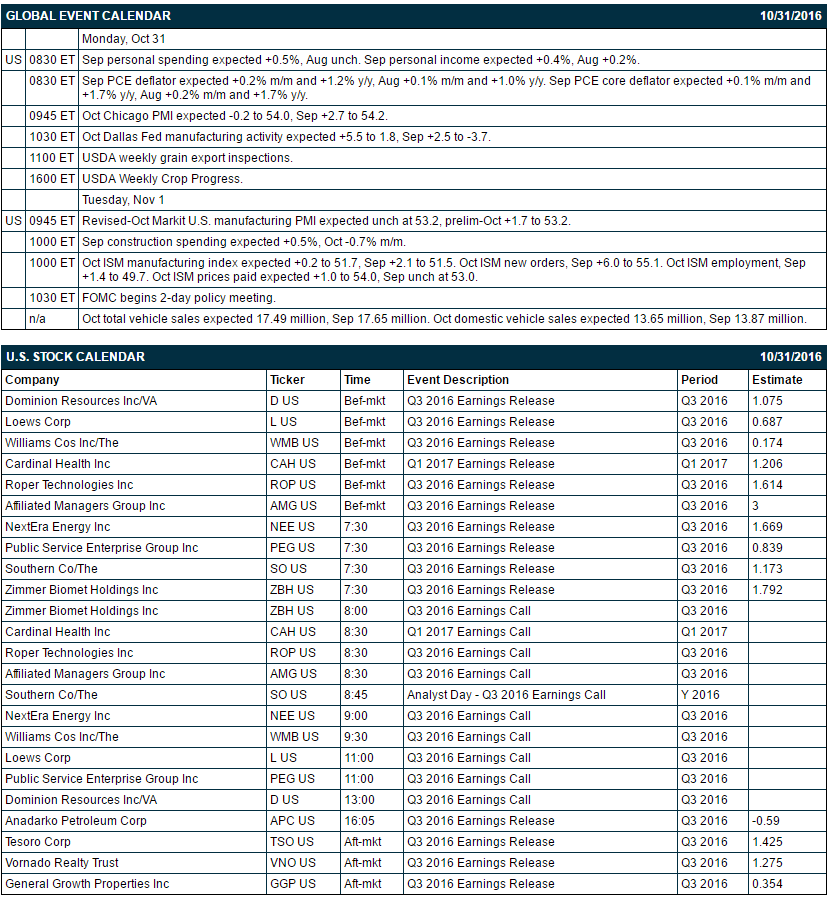Click PEG US ticker in 7:30 row
The height and width of the screenshot is (897, 831).
pyautogui.click(x=292, y=548)
